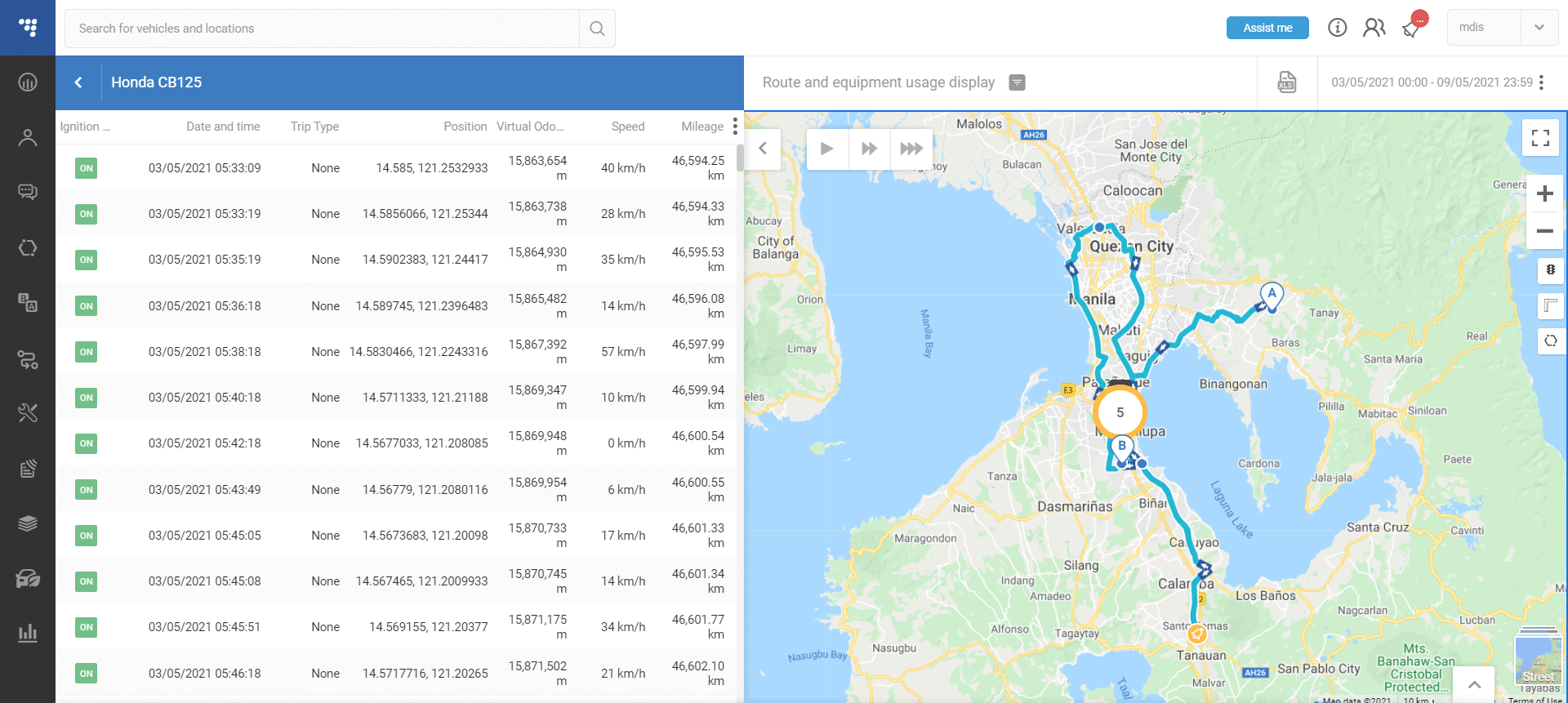Enter map fullscreen mode

pyautogui.click(x=1540, y=138)
